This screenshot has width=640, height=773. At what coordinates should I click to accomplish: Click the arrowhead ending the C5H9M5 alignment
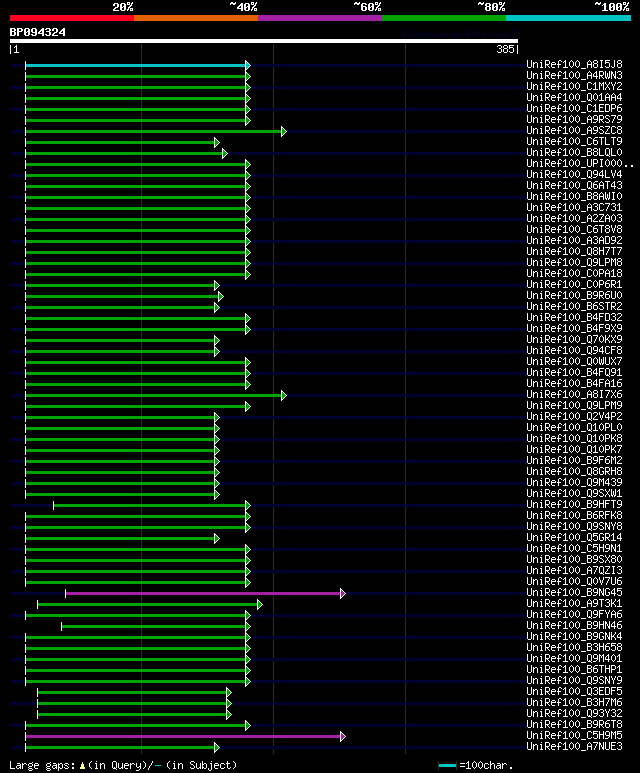click(x=343, y=736)
